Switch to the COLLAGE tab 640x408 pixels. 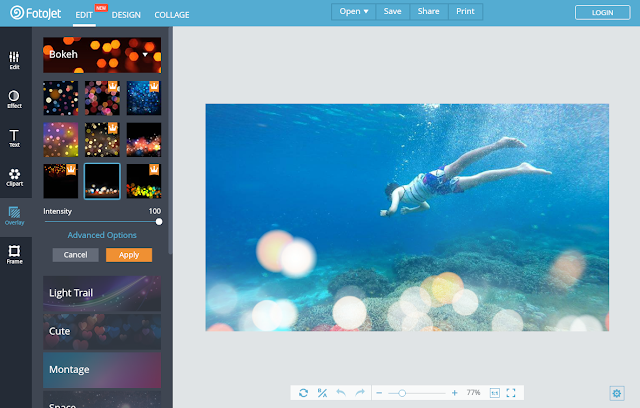(172, 15)
